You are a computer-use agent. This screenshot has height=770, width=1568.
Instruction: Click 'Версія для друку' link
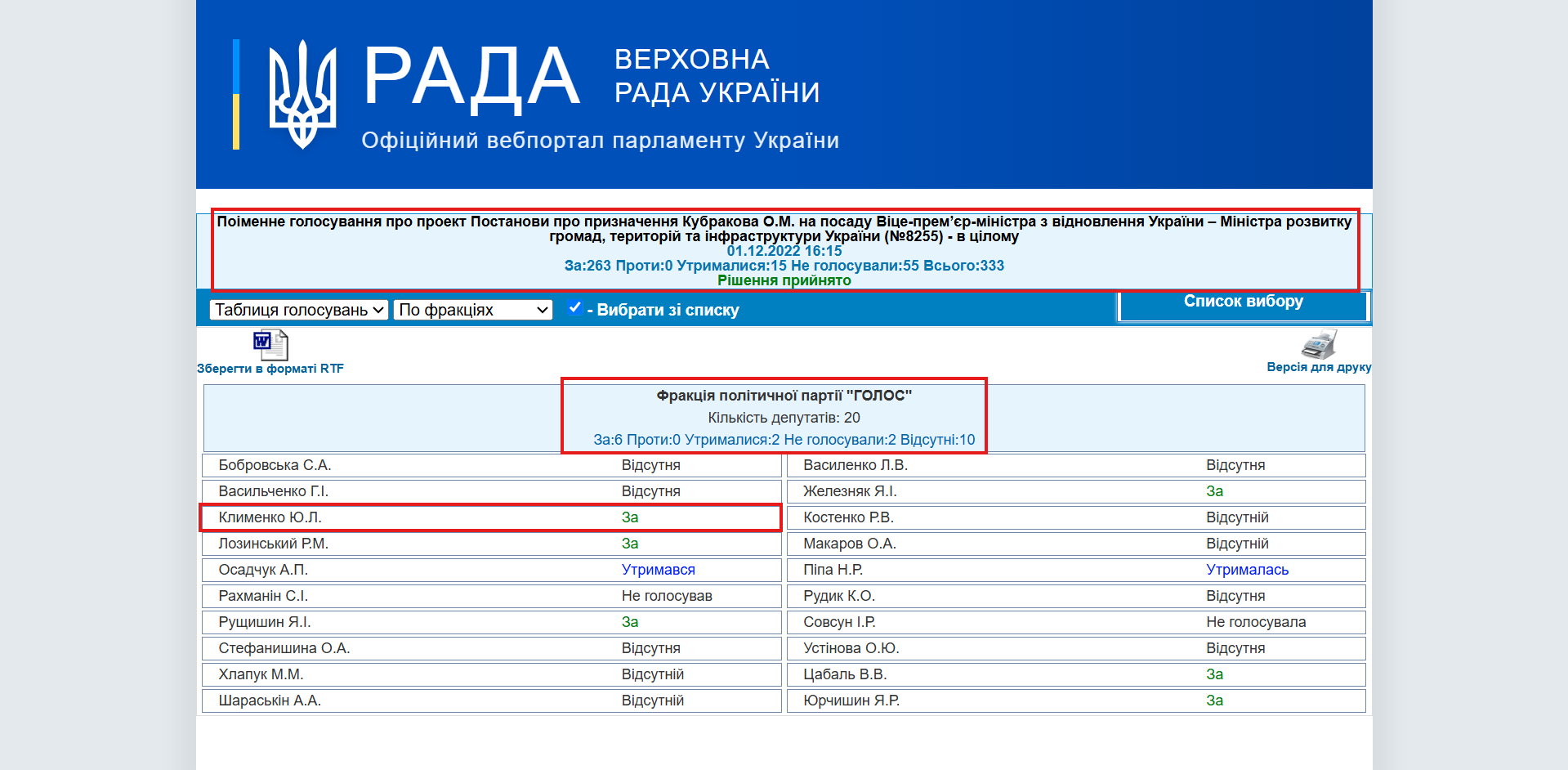point(1319,367)
